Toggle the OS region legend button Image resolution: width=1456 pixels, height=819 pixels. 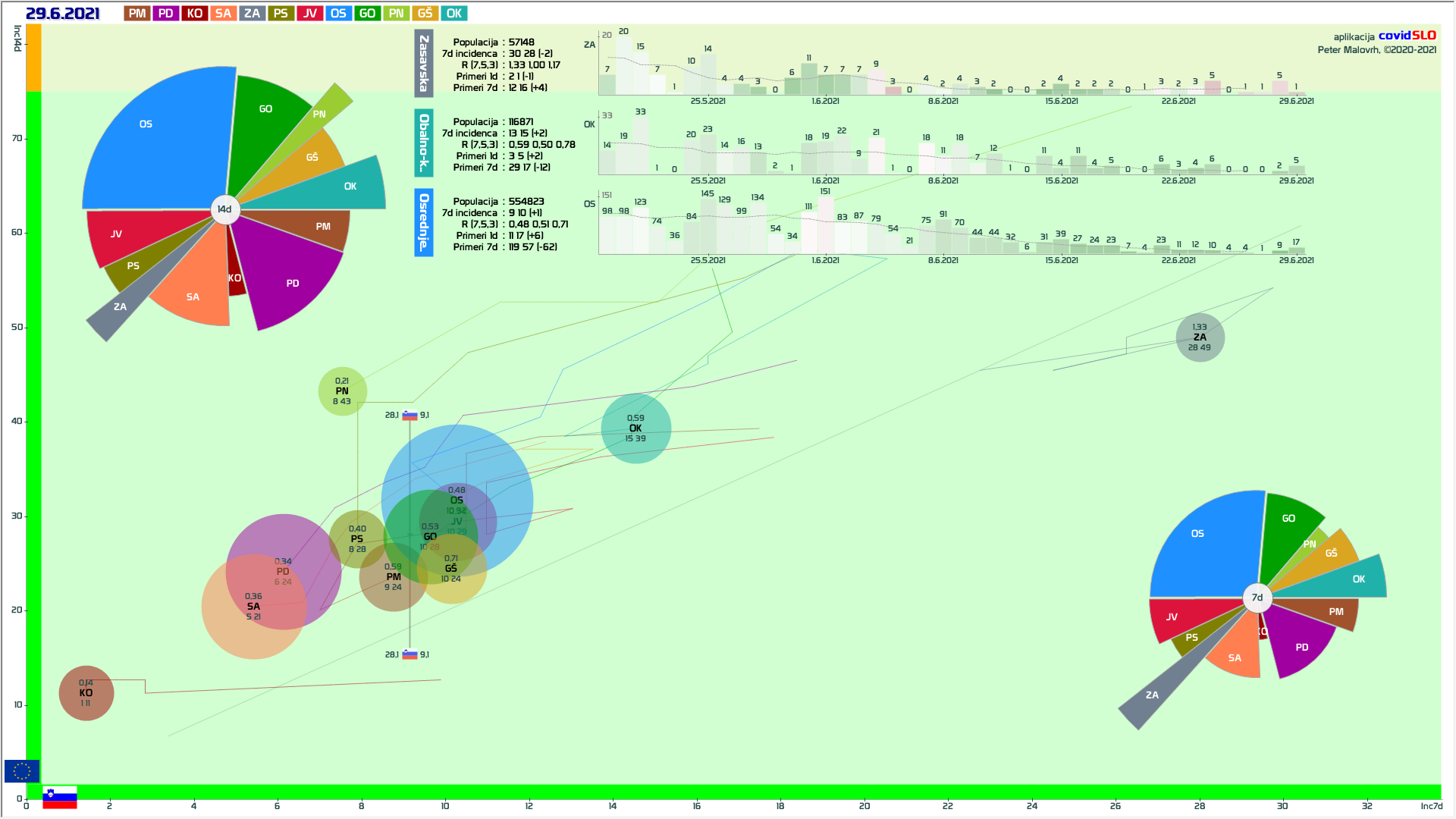pyautogui.click(x=338, y=14)
